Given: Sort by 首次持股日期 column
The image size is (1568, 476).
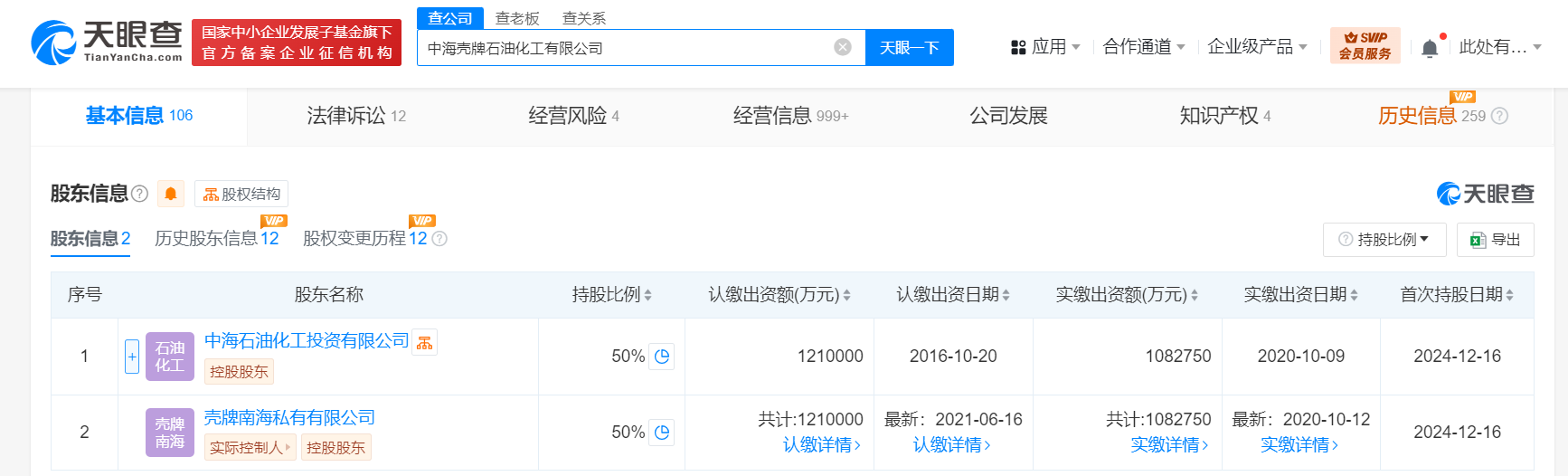Looking at the screenshot, I should [x=1456, y=295].
